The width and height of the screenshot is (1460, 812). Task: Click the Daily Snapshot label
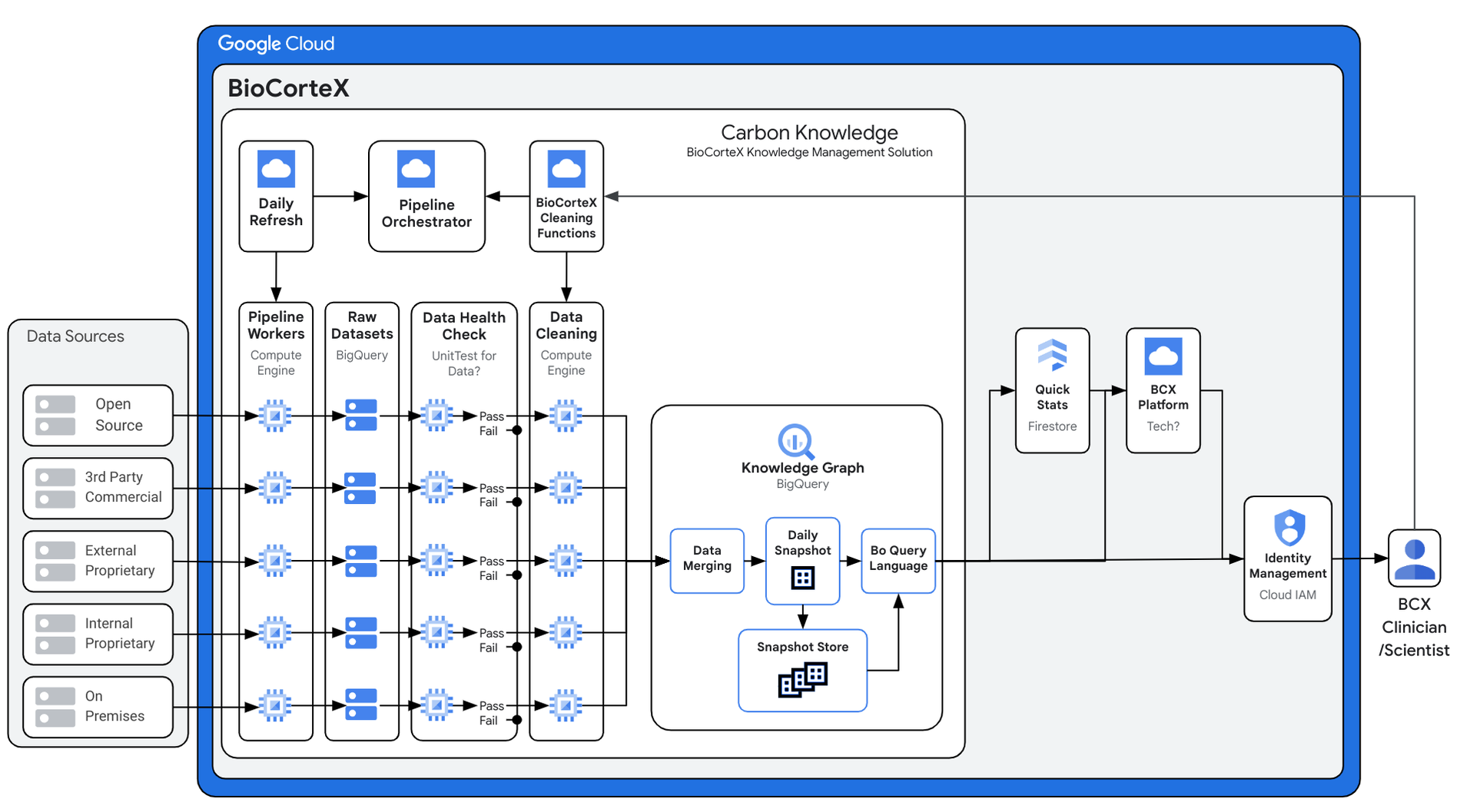point(802,542)
